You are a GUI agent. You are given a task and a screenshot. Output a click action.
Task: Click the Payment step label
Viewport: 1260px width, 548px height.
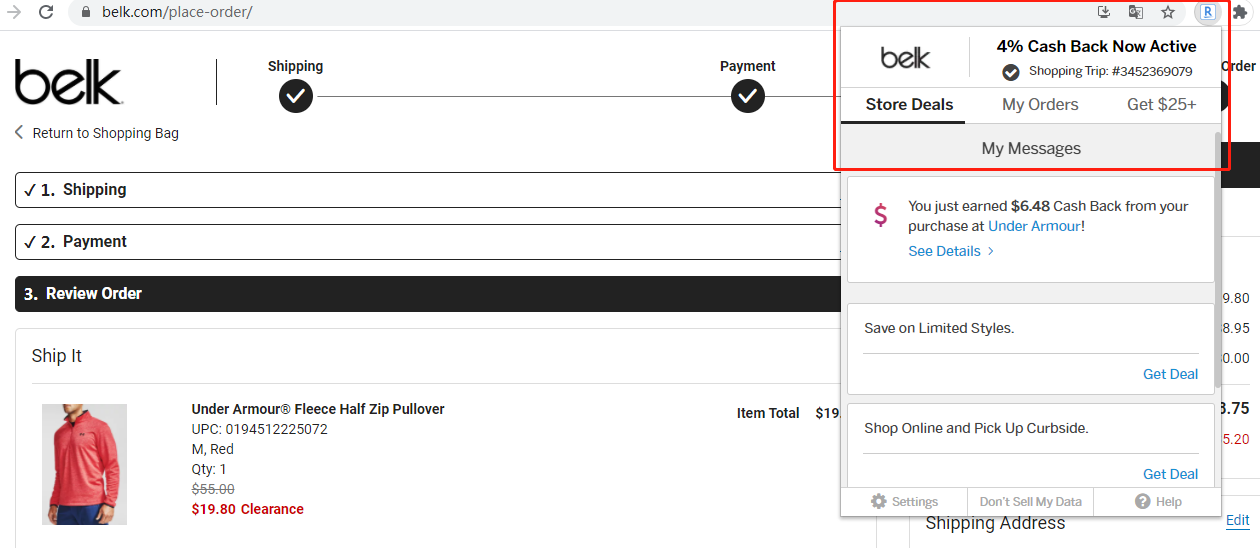[748, 66]
